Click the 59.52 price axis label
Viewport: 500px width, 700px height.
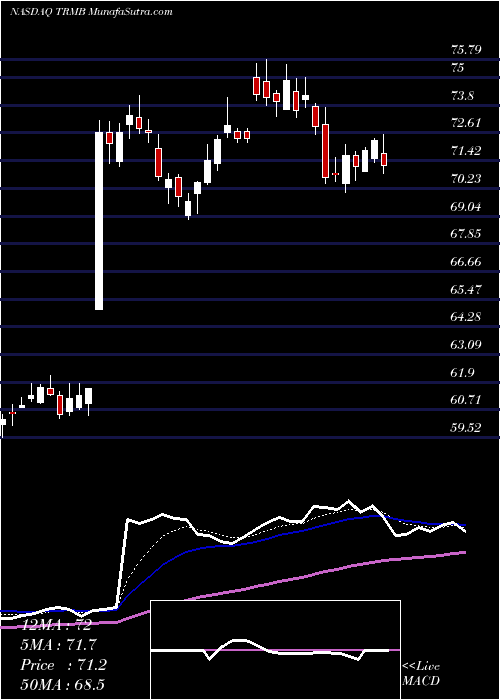[466, 428]
